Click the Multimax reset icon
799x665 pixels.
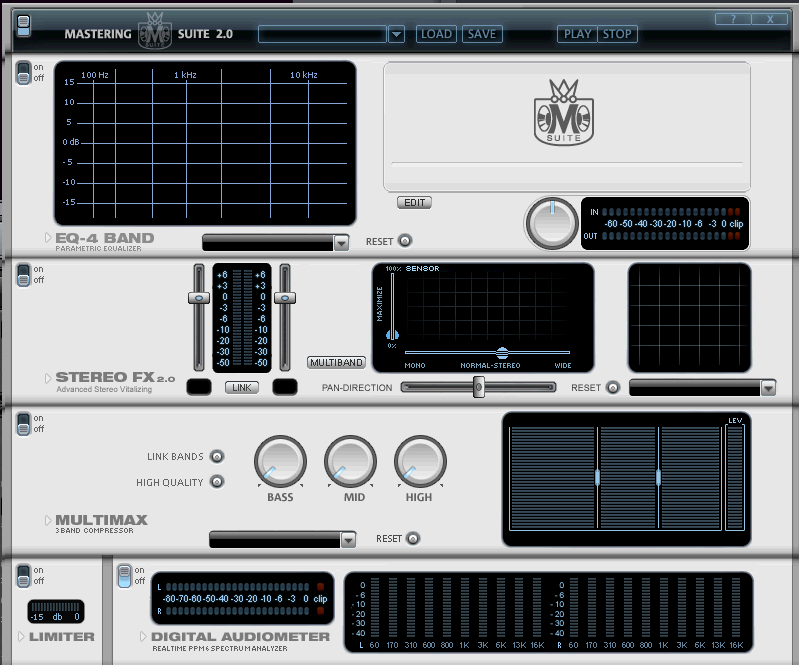pyautogui.click(x=412, y=539)
